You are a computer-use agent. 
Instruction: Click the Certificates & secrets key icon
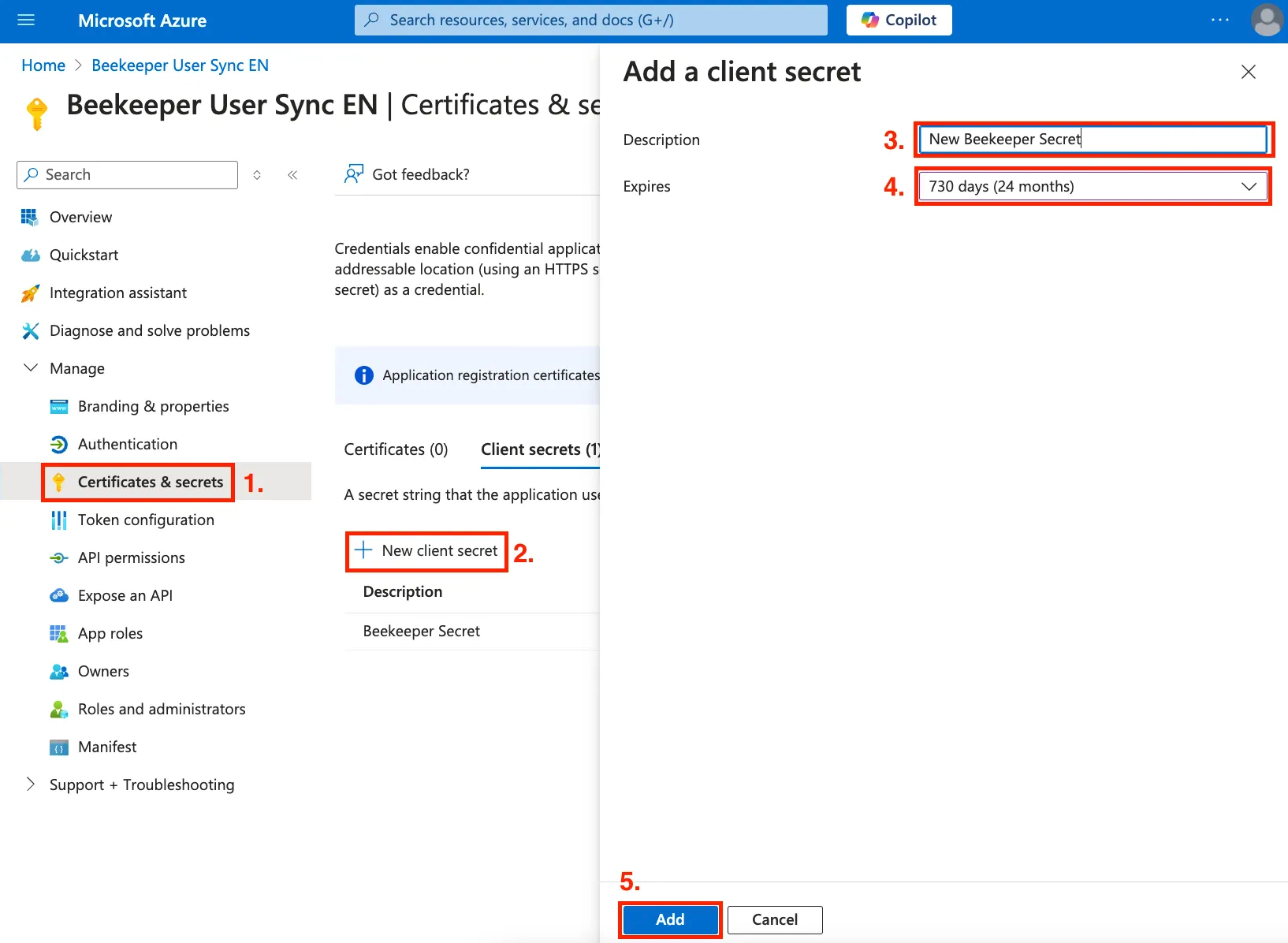(58, 483)
